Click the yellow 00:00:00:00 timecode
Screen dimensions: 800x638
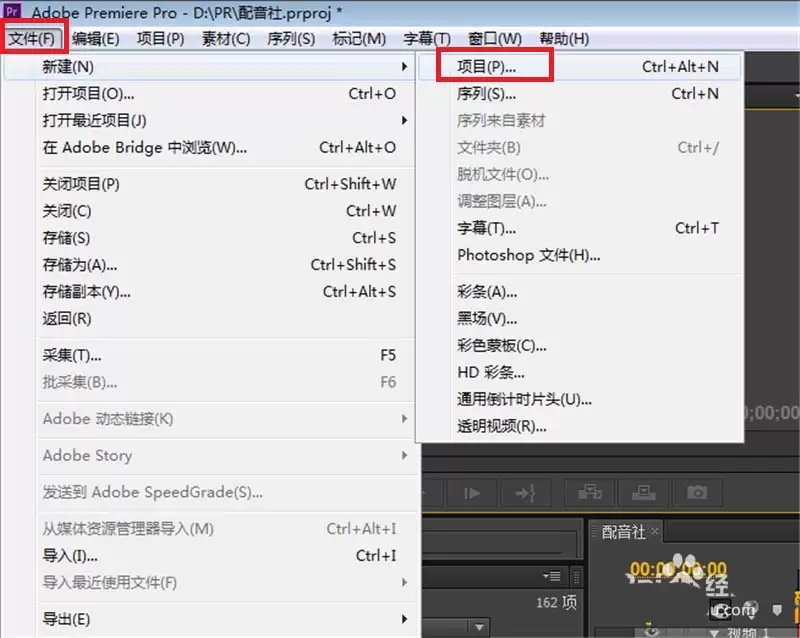[678, 569]
